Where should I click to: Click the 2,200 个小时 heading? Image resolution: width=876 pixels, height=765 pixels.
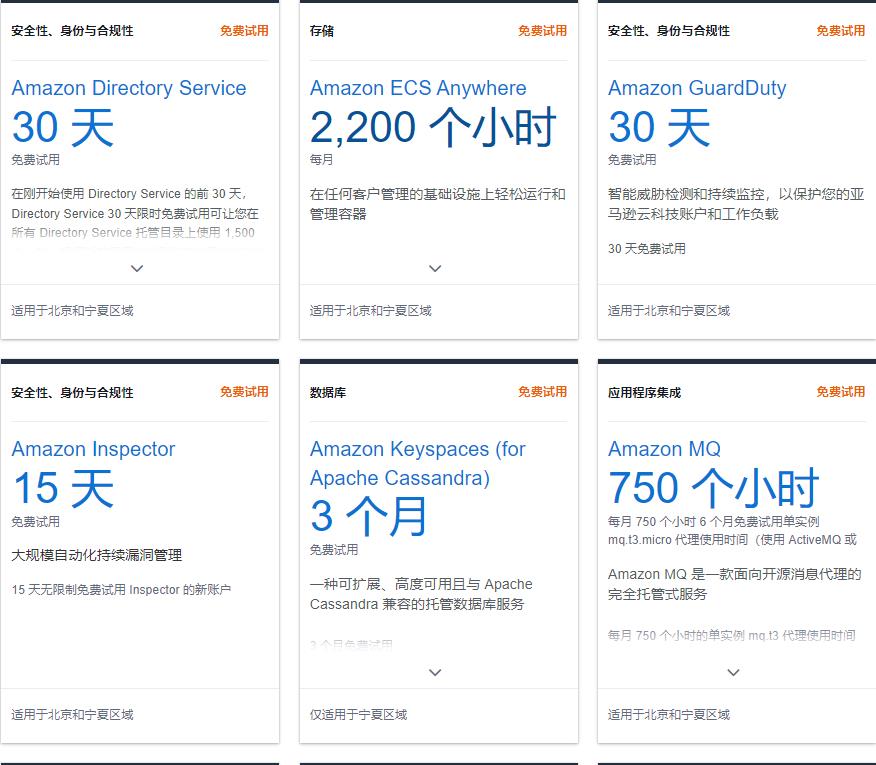[x=433, y=128]
